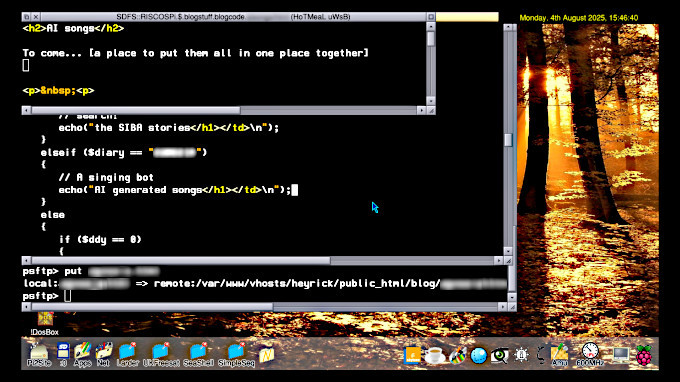Click the HoTMeaL window resize corner icon
The image size is (680, 382).
click(431, 111)
